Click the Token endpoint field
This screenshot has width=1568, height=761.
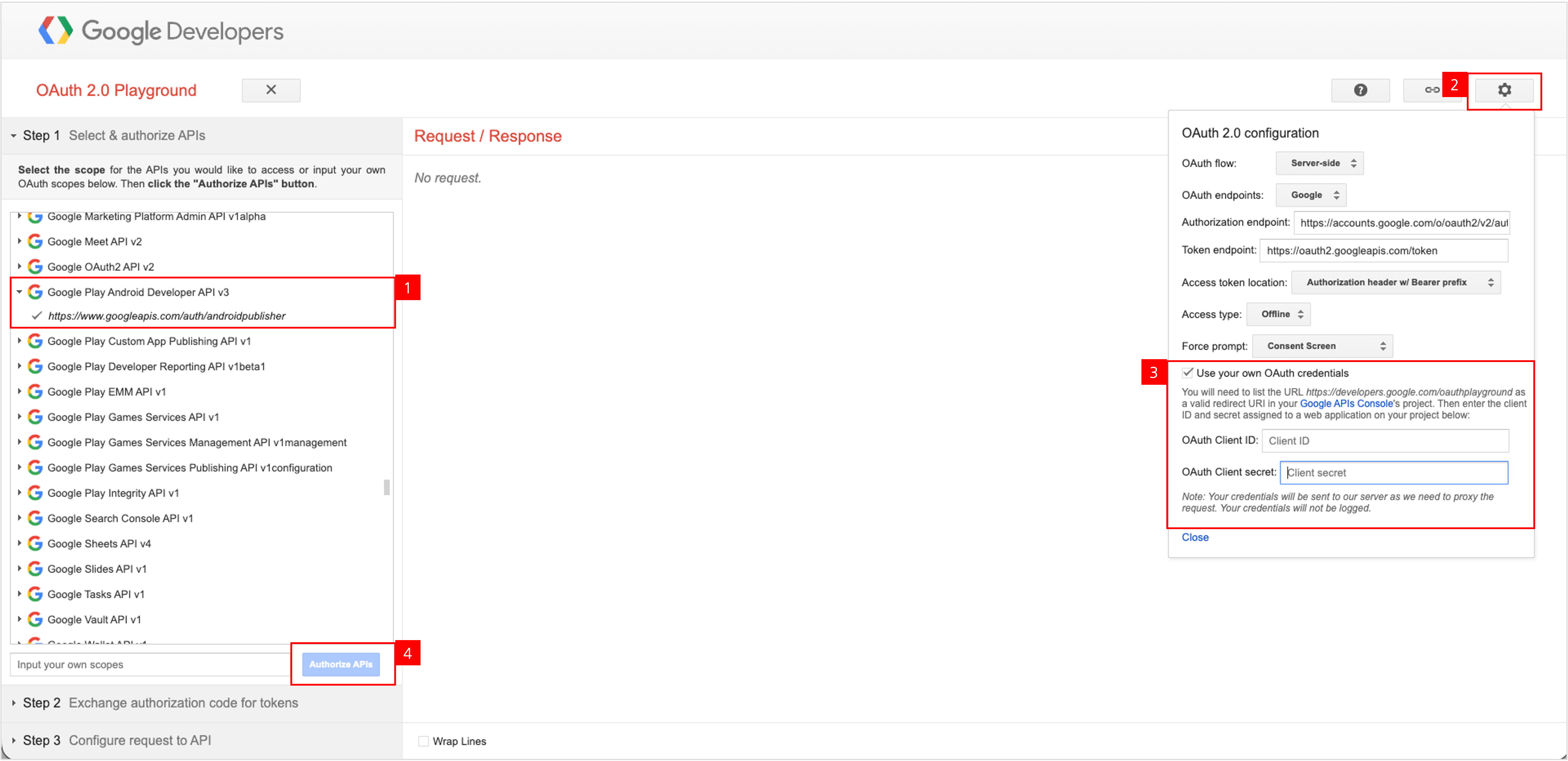pyautogui.click(x=1383, y=251)
